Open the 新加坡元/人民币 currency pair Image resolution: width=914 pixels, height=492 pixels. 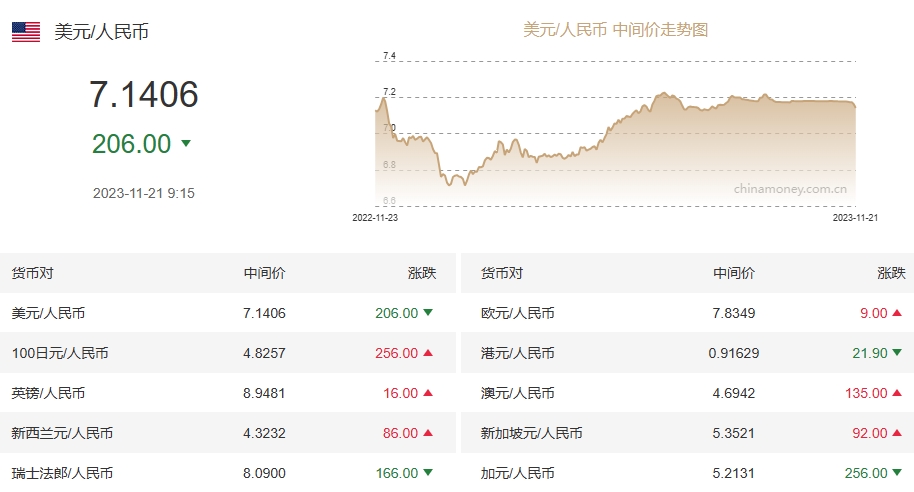coord(532,433)
